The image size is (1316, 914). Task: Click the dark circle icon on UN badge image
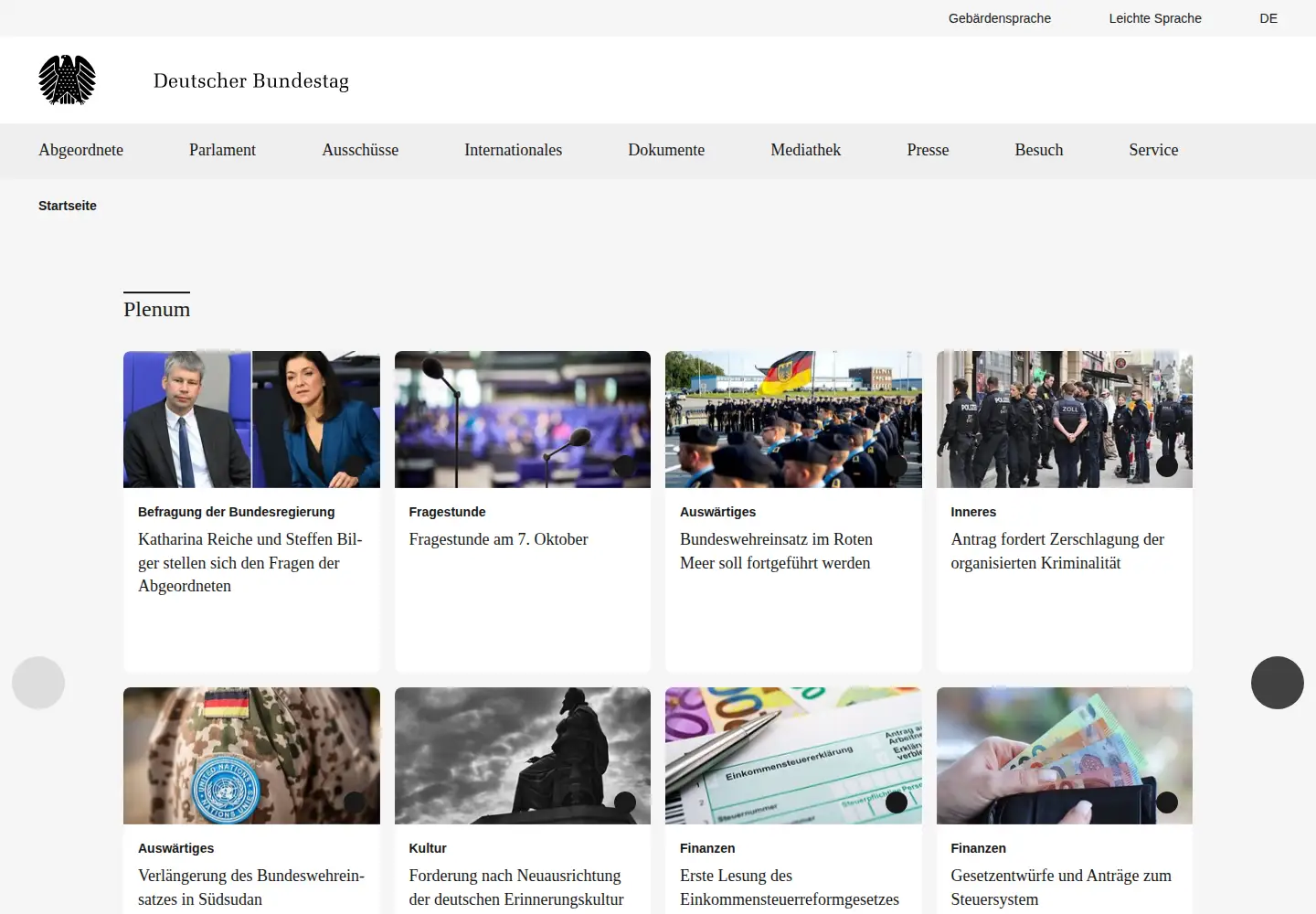(355, 802)
